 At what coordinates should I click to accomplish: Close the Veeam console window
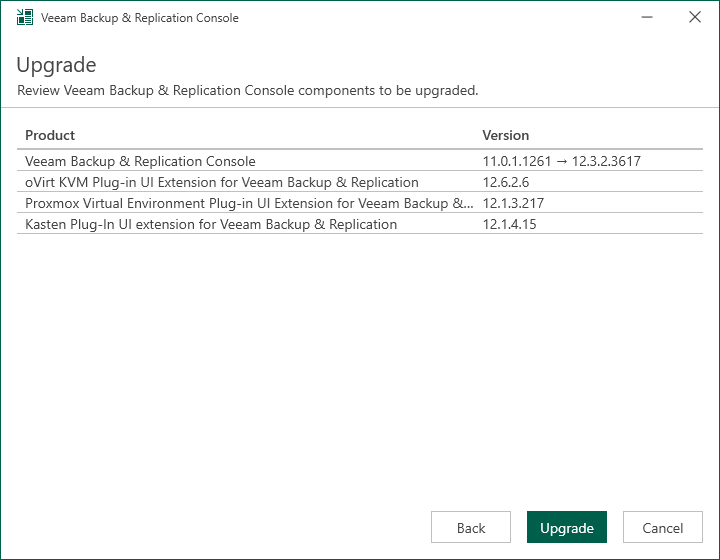(695, 17)
